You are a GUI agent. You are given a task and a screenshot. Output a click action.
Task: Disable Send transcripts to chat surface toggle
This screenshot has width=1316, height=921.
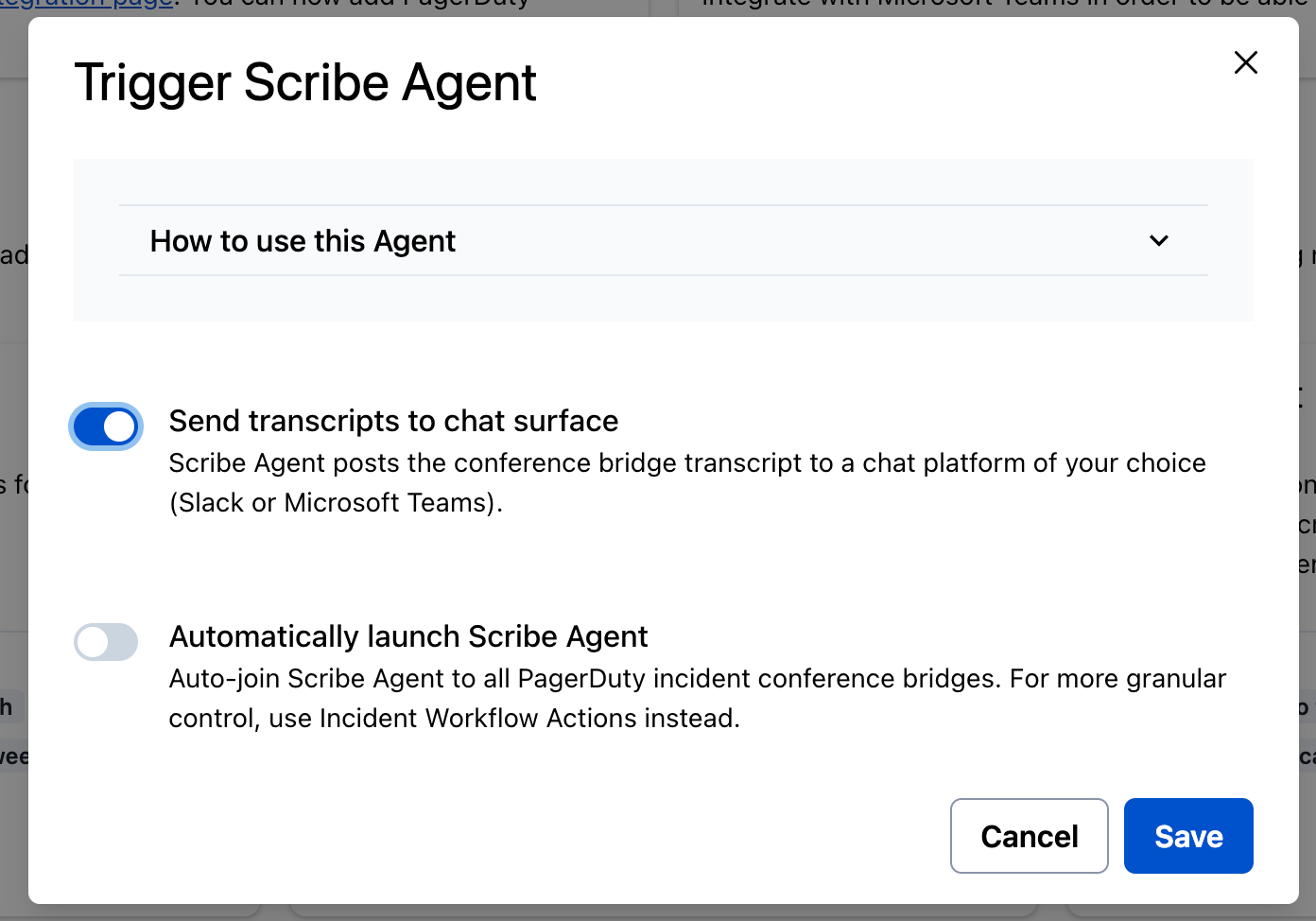coord(106,426)
